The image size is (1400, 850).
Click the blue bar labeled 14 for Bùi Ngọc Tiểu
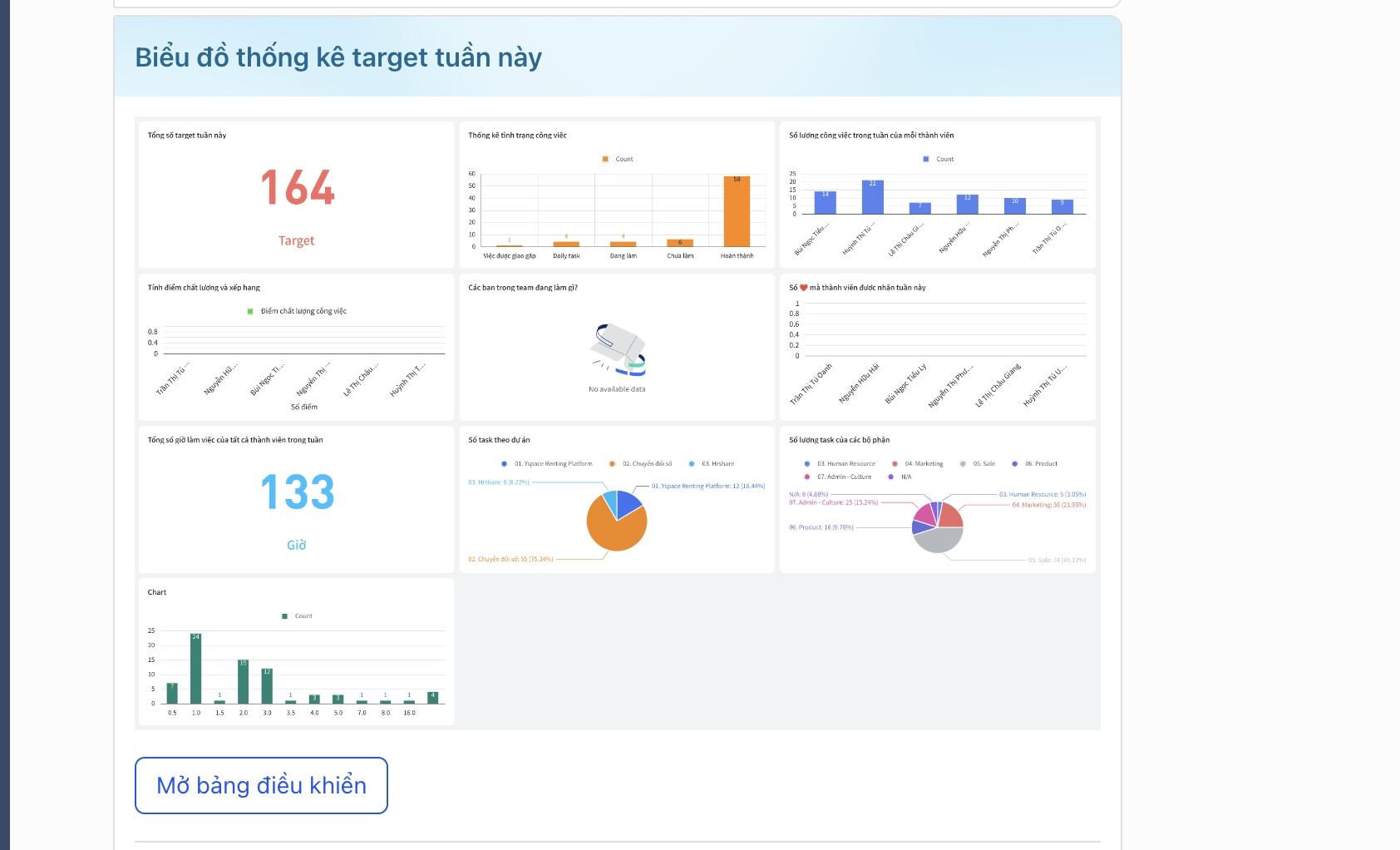coord(826,202)
